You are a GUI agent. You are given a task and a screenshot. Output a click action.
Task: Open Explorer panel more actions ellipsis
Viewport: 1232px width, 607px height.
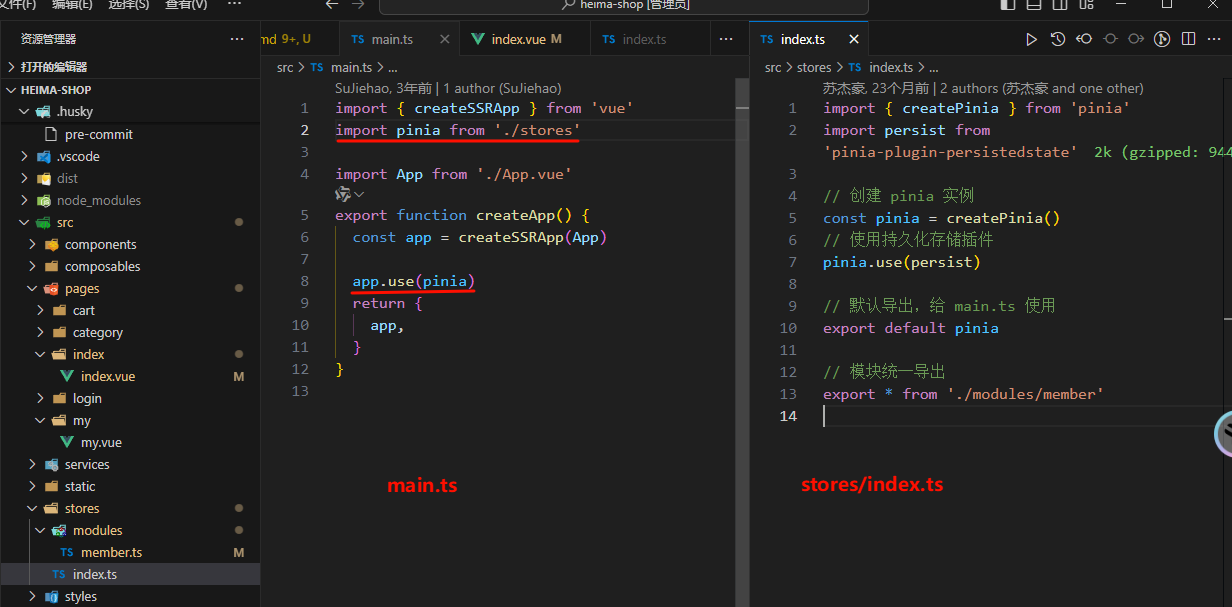(x=237, y=39)
